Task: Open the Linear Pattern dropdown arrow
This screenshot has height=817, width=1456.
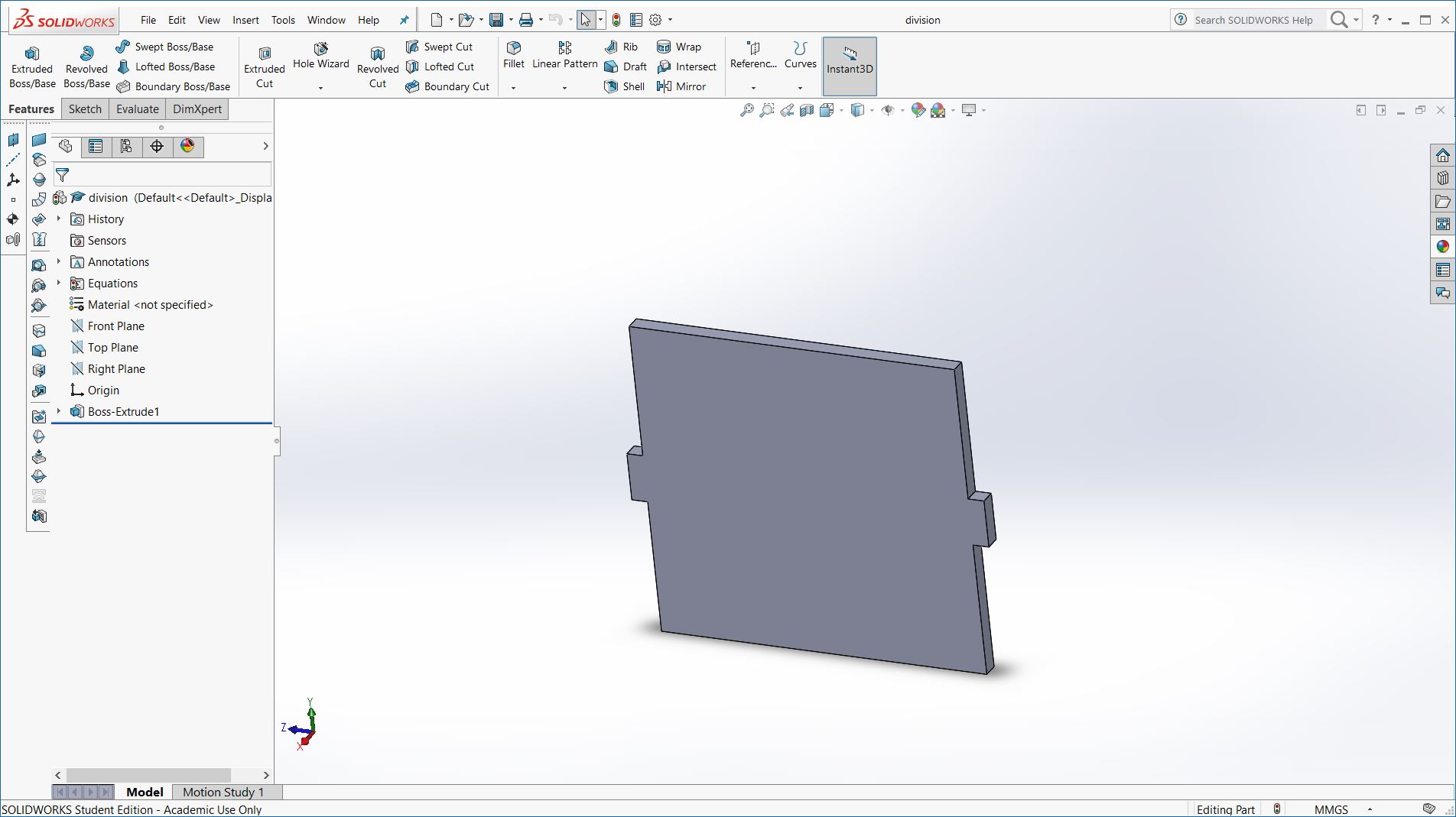Action: pyautogui.click(x=564, y=88)
